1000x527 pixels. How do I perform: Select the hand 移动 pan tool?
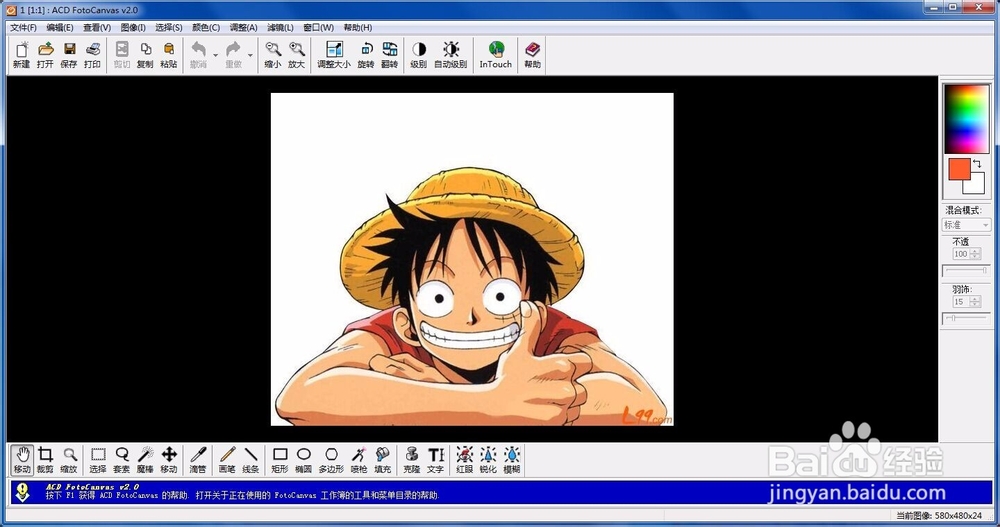(22, 460)
